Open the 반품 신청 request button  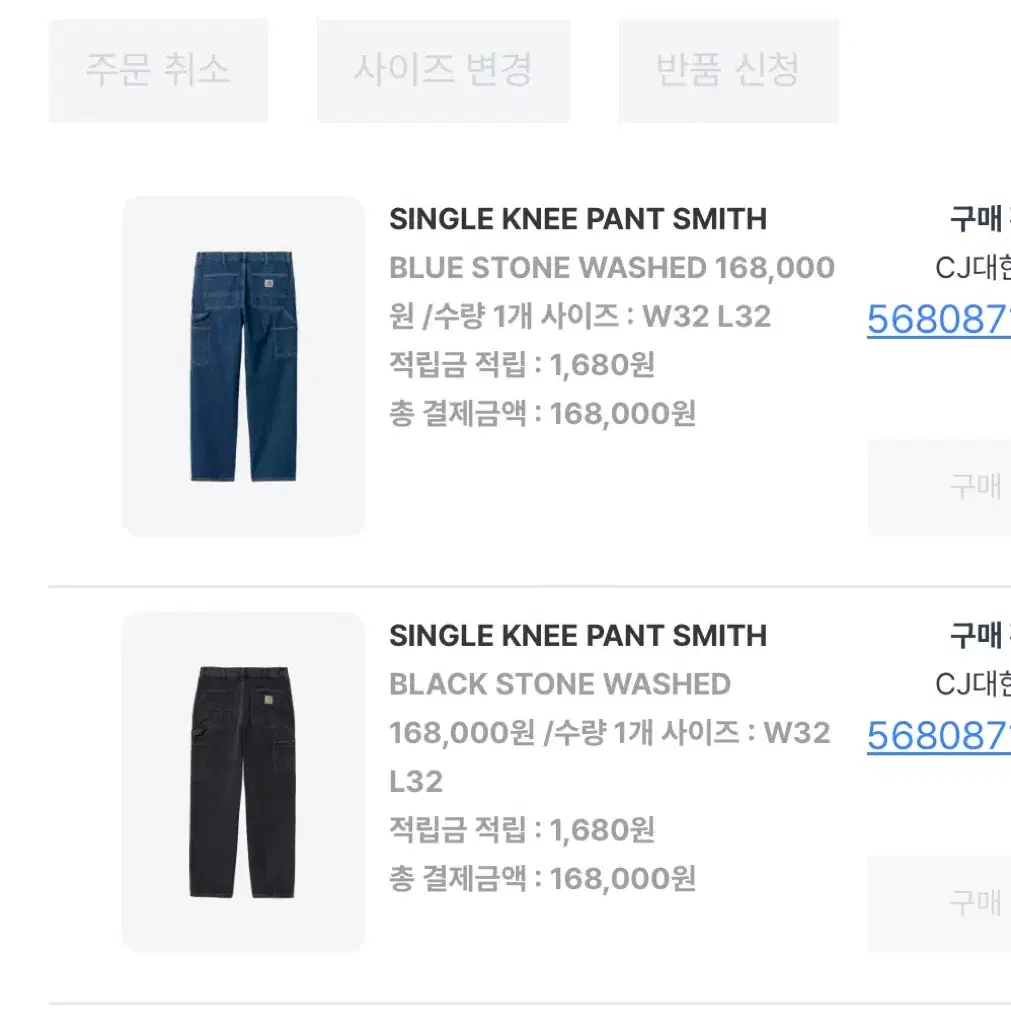pyautogui.click(x=729, y=70)
